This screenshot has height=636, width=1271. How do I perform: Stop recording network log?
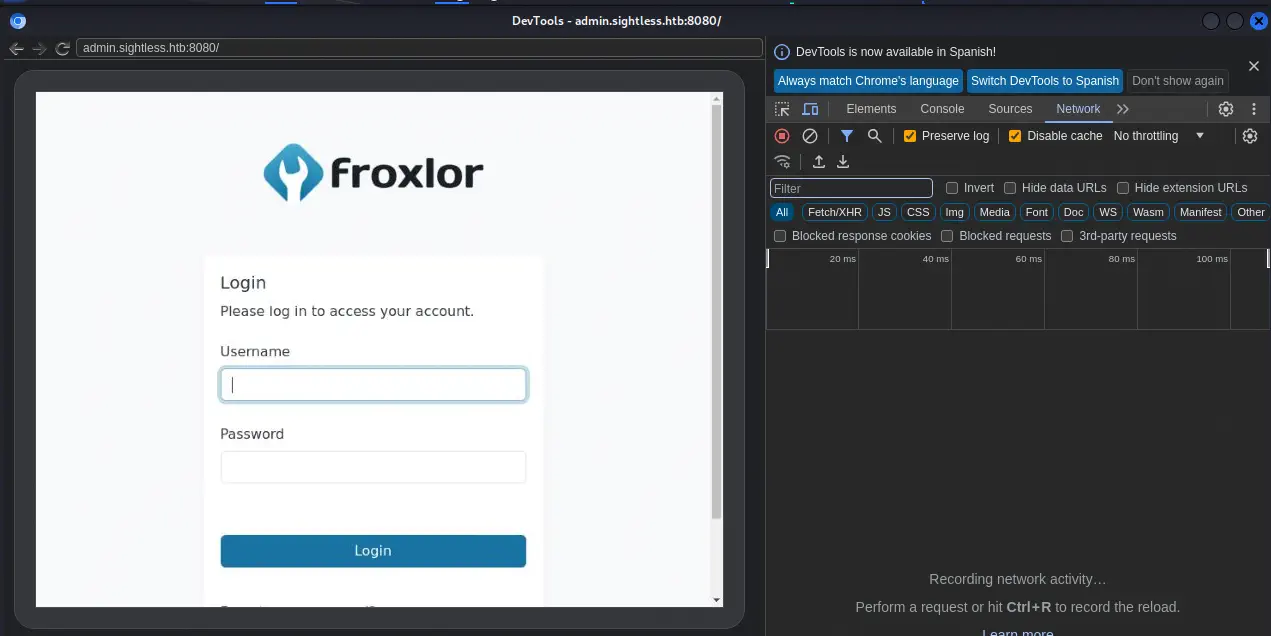[x=782, y=136]
